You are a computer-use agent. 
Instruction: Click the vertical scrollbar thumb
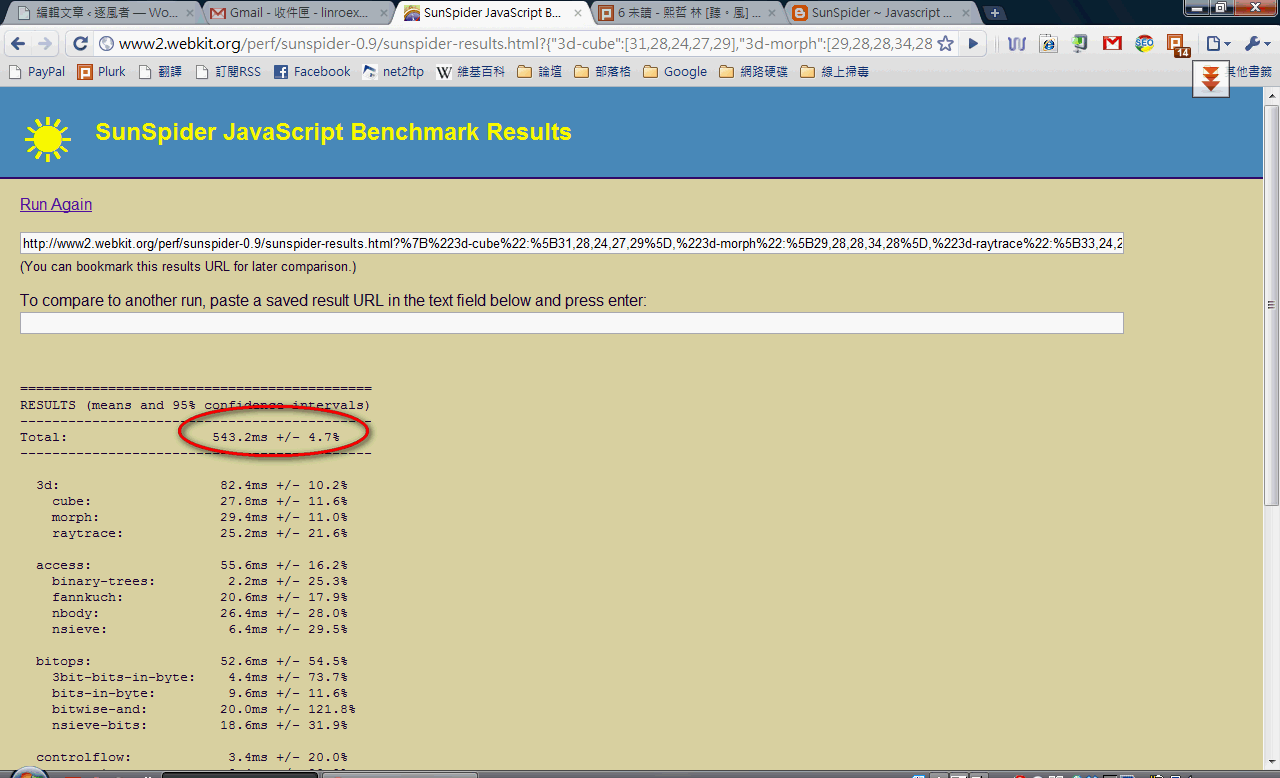(1271, 306)
